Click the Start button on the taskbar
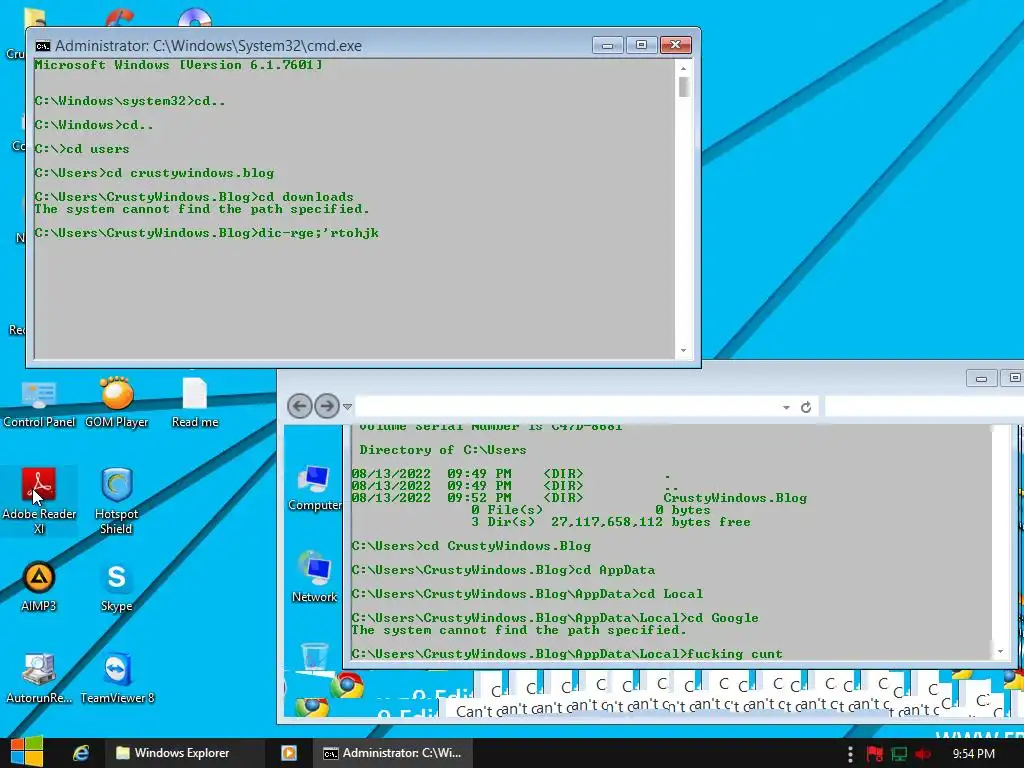This screenshot has width=1024, height=768. 27,752
